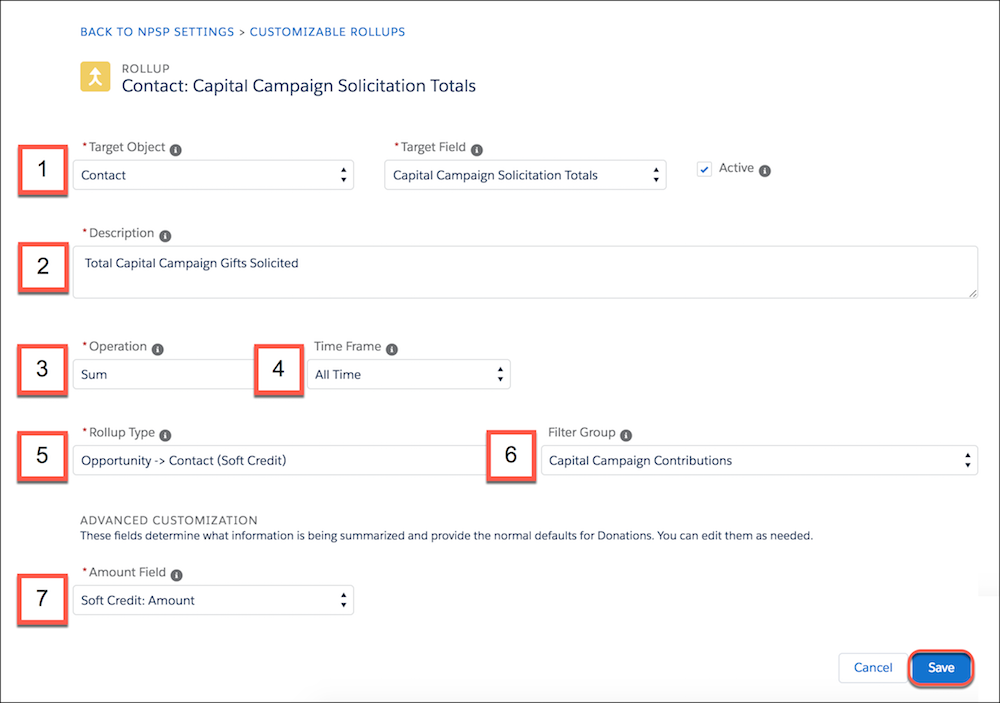The image size is (1000, 703).
Task: Open the Operation dropdown showing Sum
Action: coord(164,374)
